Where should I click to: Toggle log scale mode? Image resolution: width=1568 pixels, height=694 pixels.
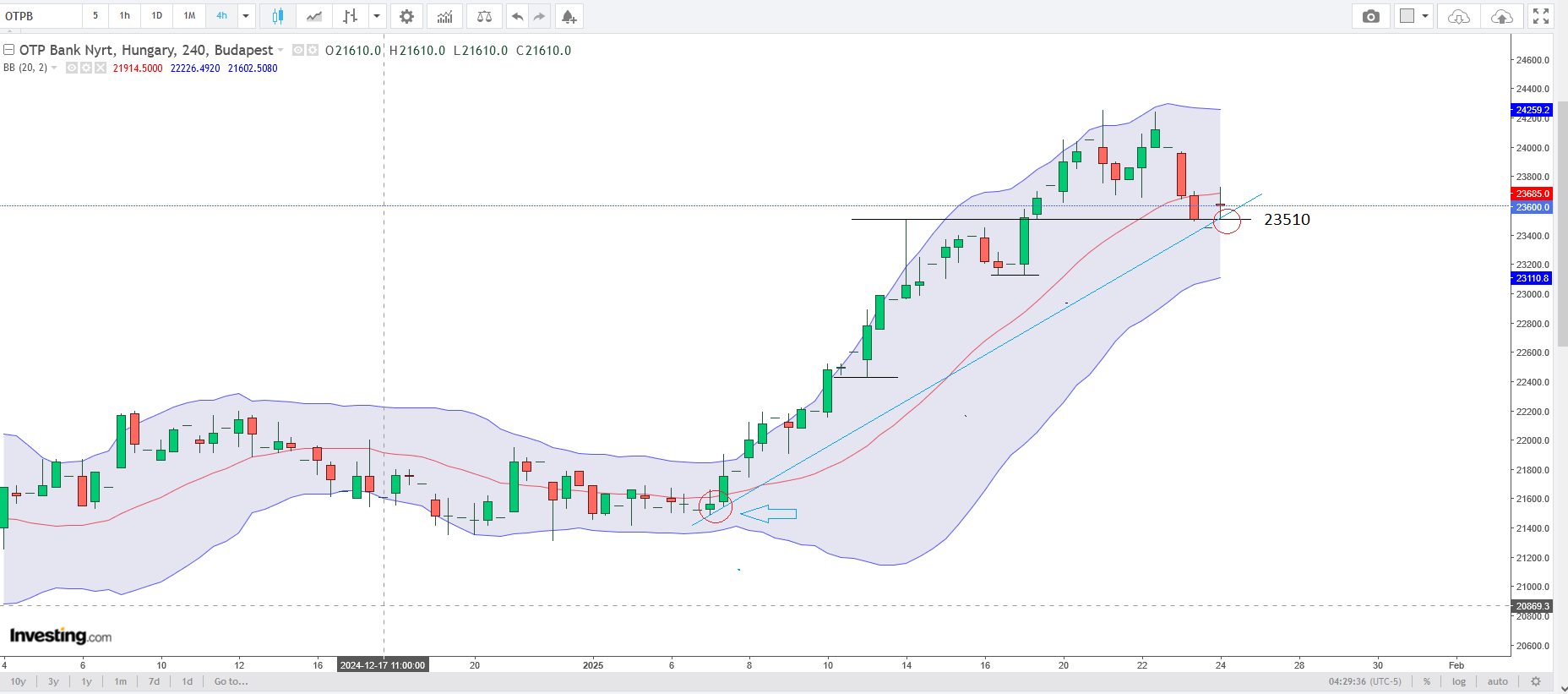coord(1459,681)
